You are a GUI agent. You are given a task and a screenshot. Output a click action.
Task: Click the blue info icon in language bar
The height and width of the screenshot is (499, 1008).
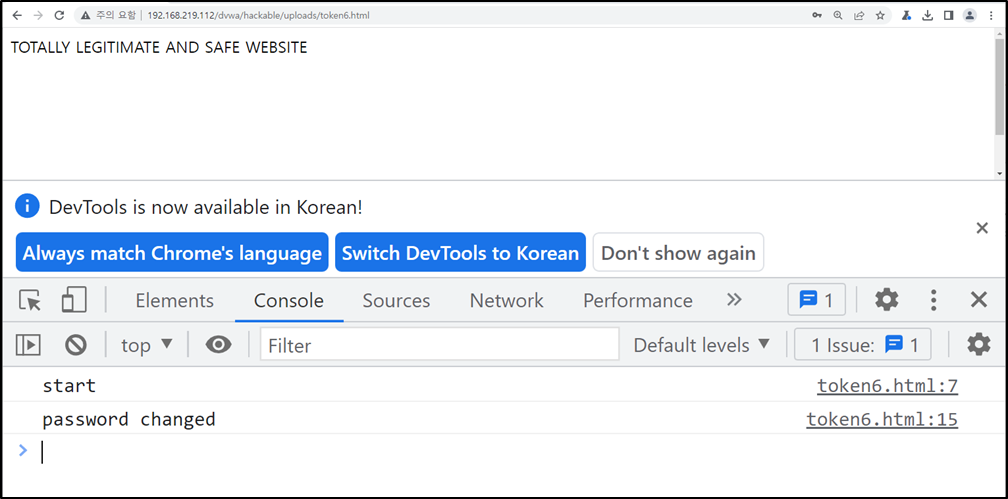coord(28,206)
